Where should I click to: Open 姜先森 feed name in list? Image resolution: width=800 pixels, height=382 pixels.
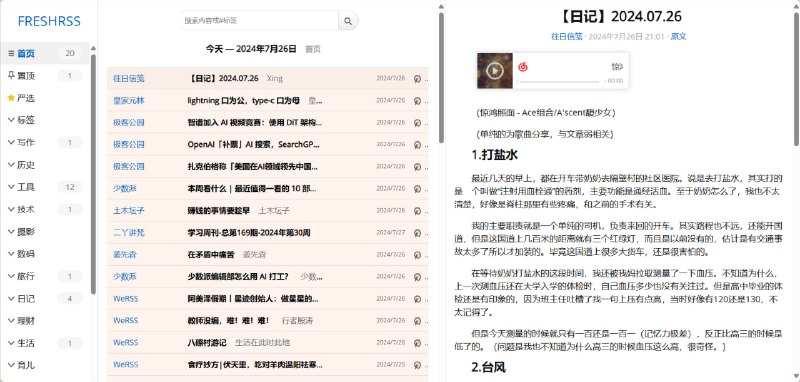tap(125, 255)
